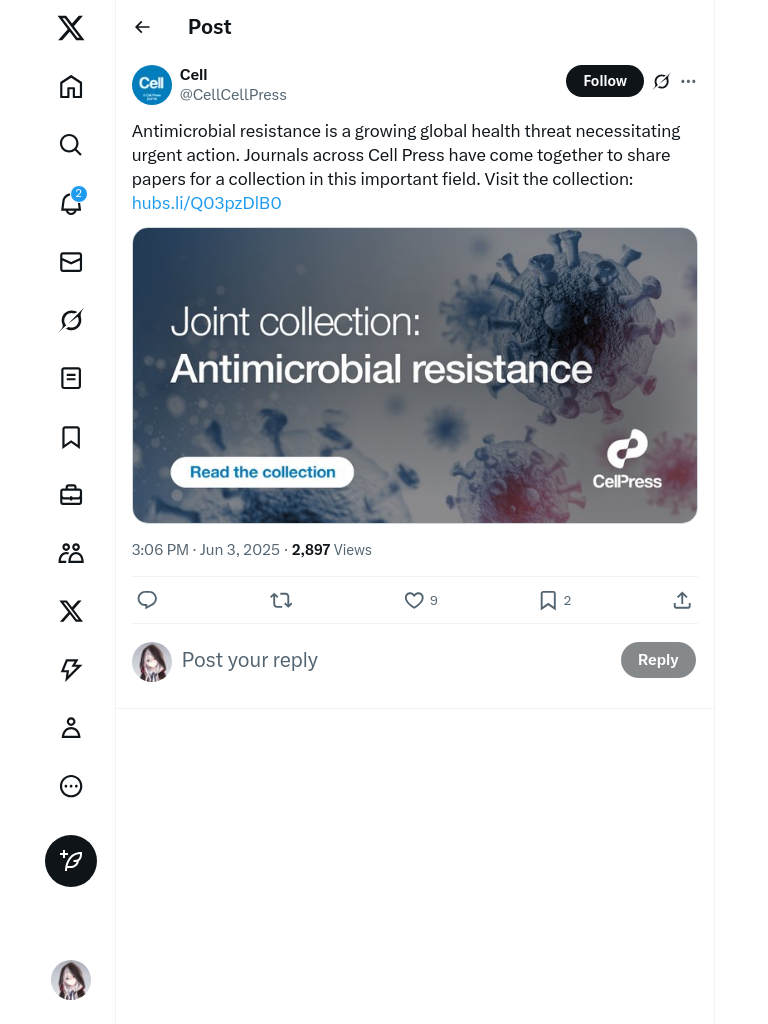Repost the antimicrobial resistance post

point(281,600)
